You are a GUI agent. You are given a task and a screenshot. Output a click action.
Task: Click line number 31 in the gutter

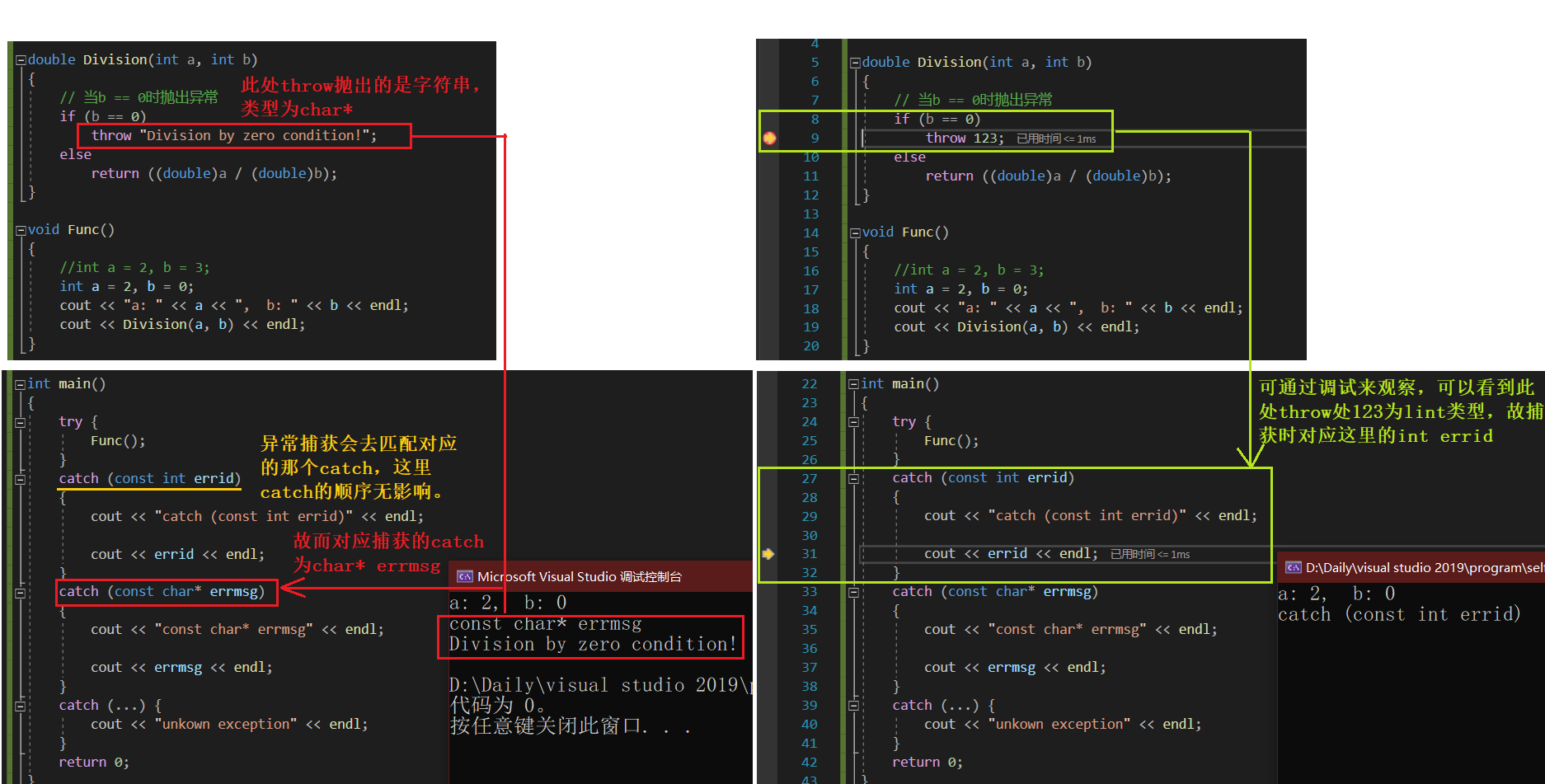coord(810,554)
